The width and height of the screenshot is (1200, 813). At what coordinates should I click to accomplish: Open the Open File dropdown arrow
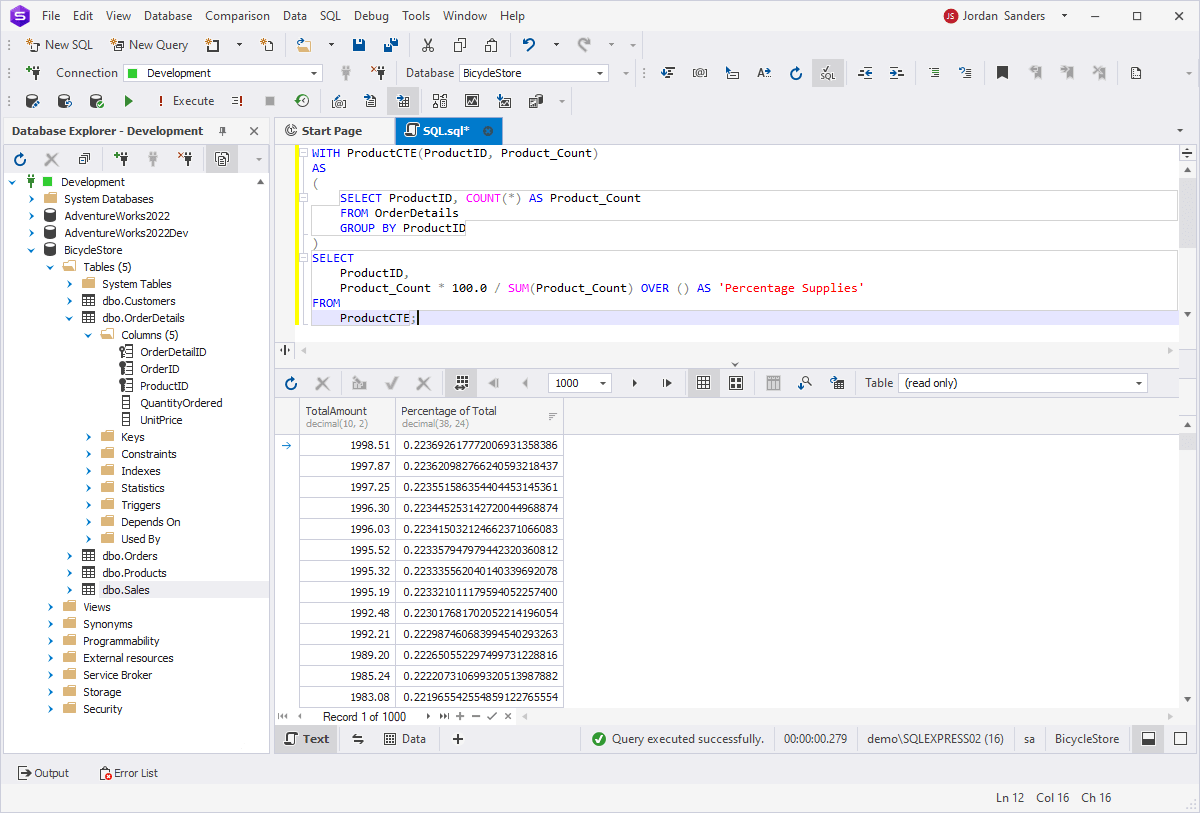point(331,45)
